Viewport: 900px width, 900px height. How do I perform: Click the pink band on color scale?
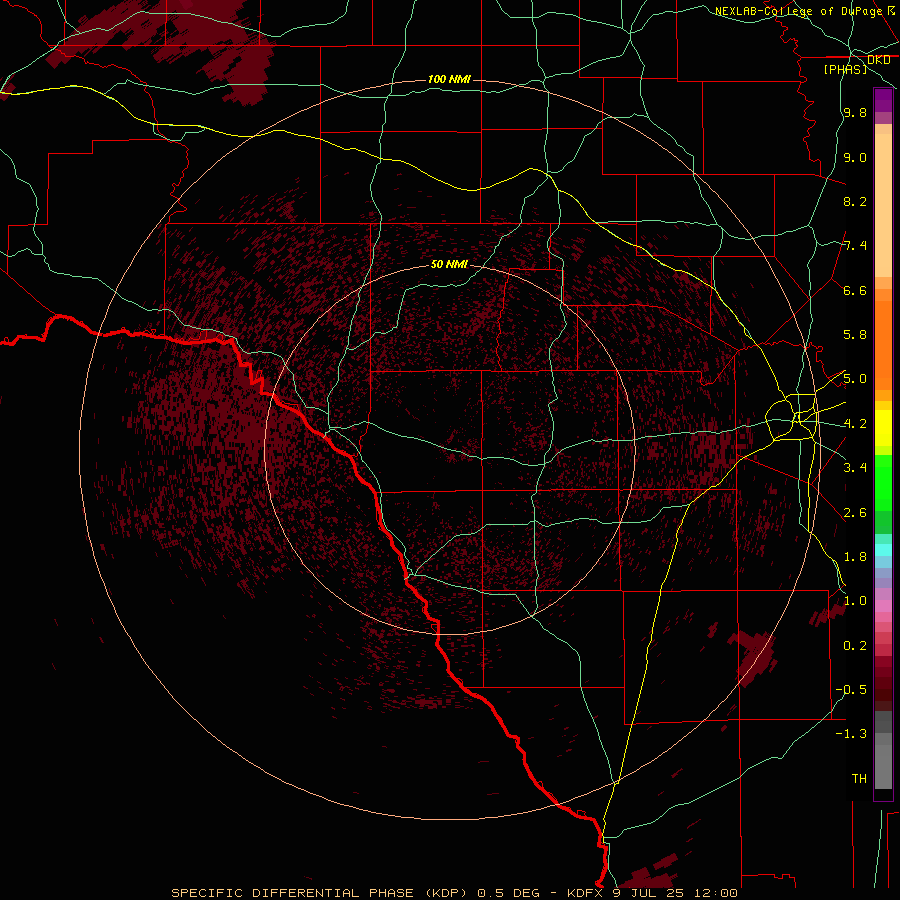[x=883, y=606]
